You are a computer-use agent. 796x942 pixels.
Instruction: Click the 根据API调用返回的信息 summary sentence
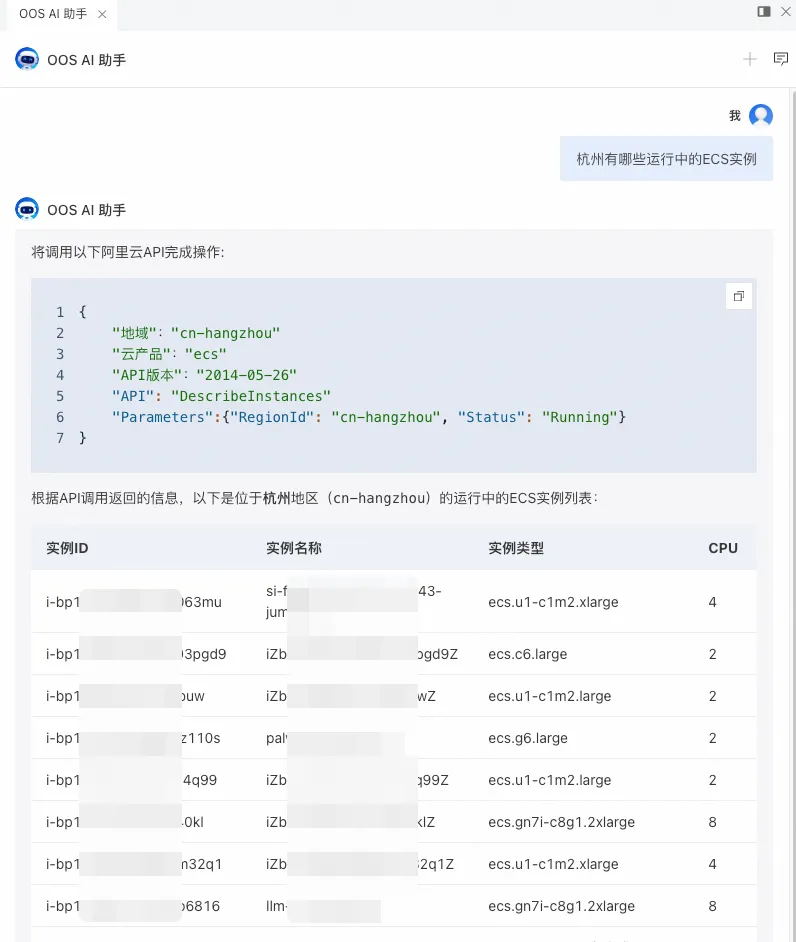(315, 499)
